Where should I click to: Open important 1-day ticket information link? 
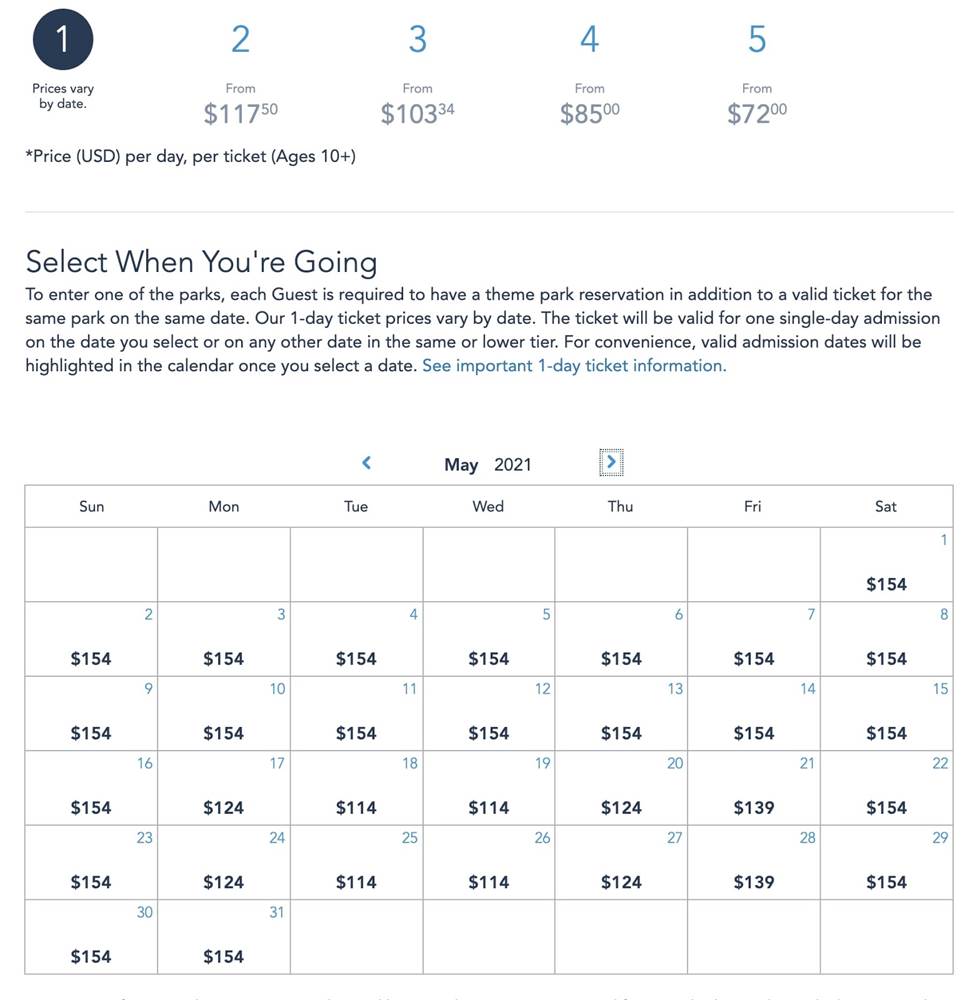coord(574,366)
